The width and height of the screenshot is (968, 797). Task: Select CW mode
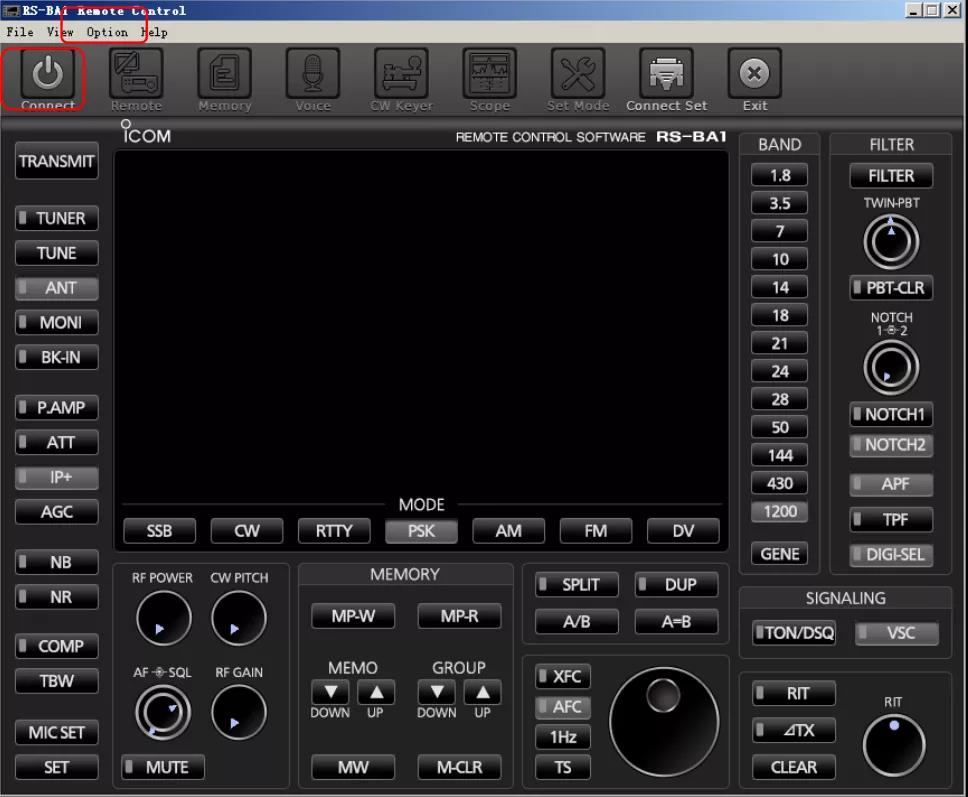point(247,531)
